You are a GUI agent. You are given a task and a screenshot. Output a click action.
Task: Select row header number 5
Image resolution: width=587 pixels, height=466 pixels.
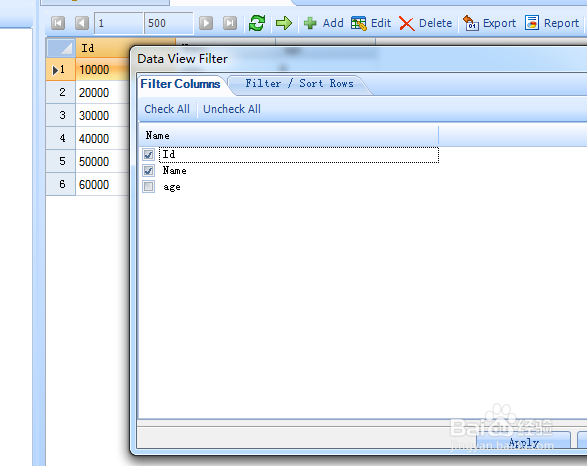tap(61, 161)
